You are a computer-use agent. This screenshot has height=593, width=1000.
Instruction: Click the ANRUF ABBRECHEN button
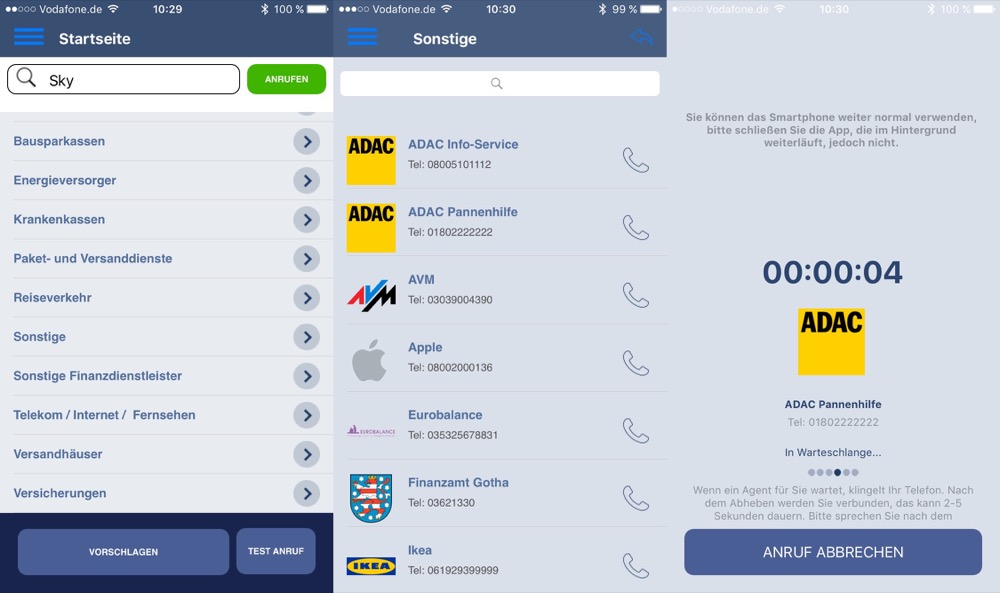click(833, 552)
